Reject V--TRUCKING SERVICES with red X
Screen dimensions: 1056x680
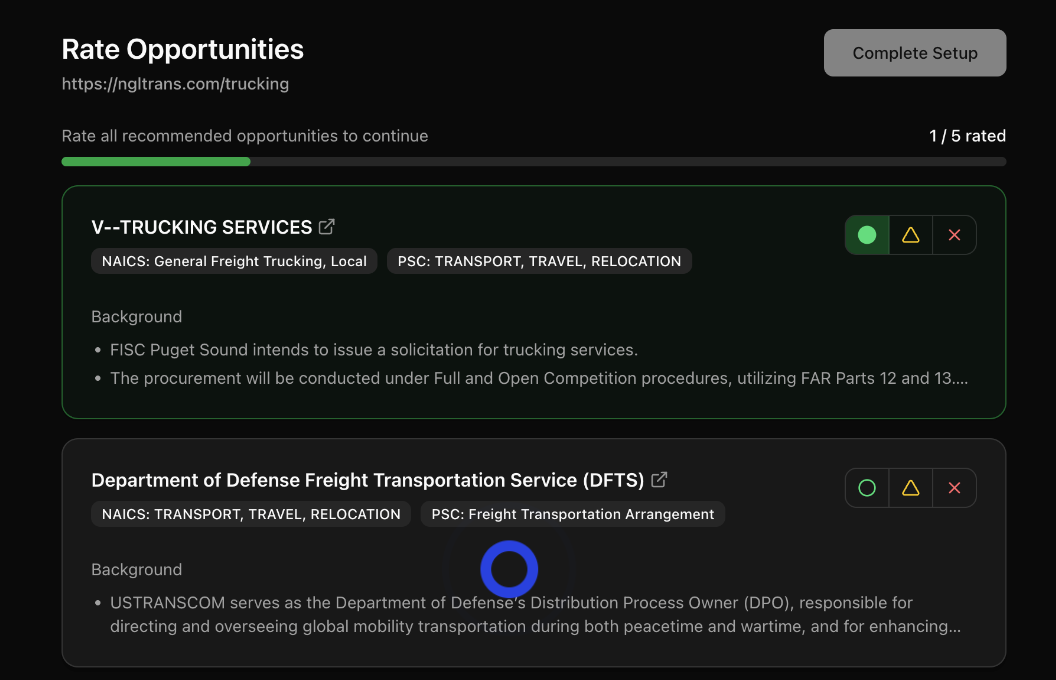(x=954, y=235)
